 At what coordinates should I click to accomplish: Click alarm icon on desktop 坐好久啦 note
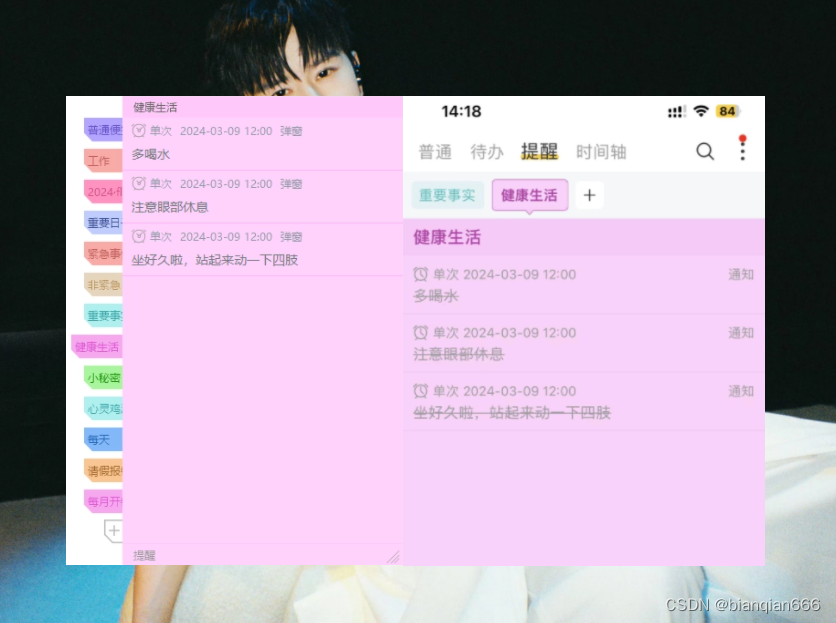[139, 236]
